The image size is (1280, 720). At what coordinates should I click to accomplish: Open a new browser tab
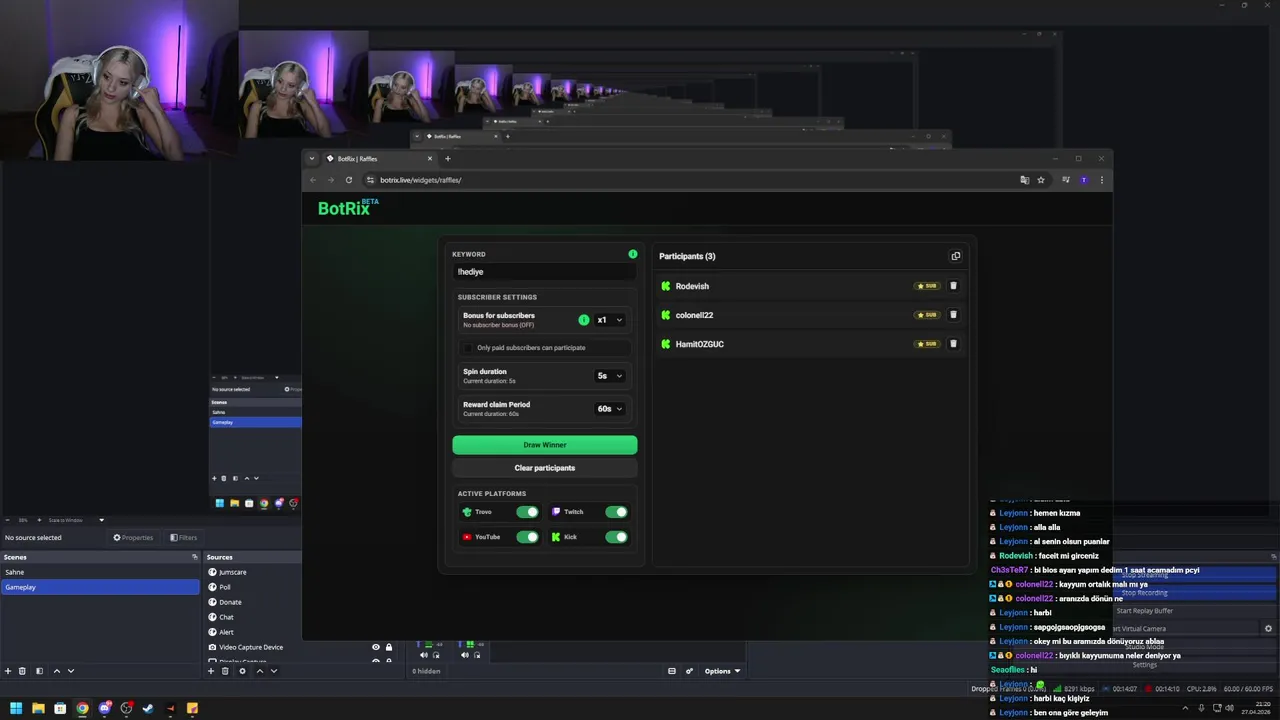[x=447, y=158]
